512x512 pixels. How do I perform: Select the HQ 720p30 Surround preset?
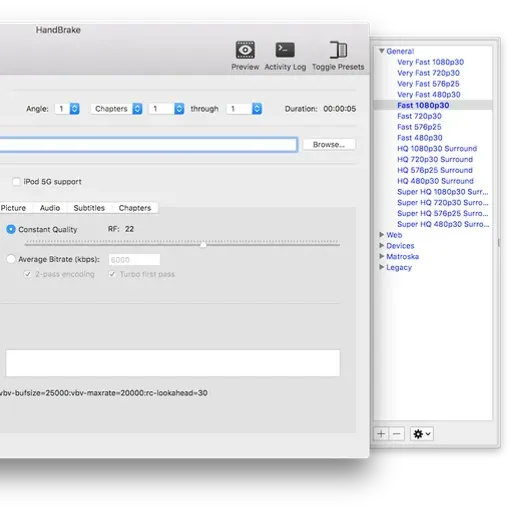pyautogui.click(x=435, y=159)
